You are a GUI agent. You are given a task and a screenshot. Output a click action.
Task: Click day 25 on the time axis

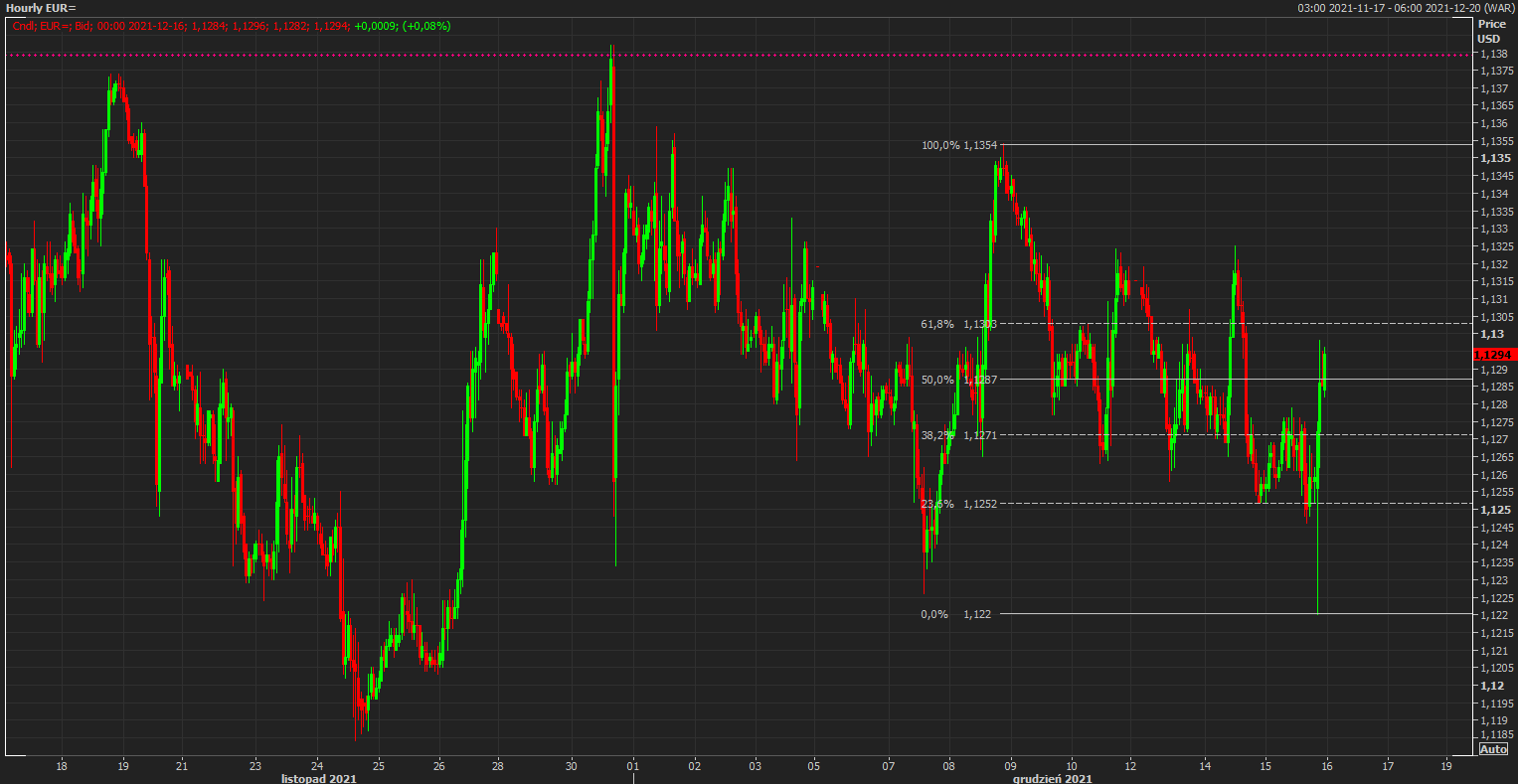point(379,766)
